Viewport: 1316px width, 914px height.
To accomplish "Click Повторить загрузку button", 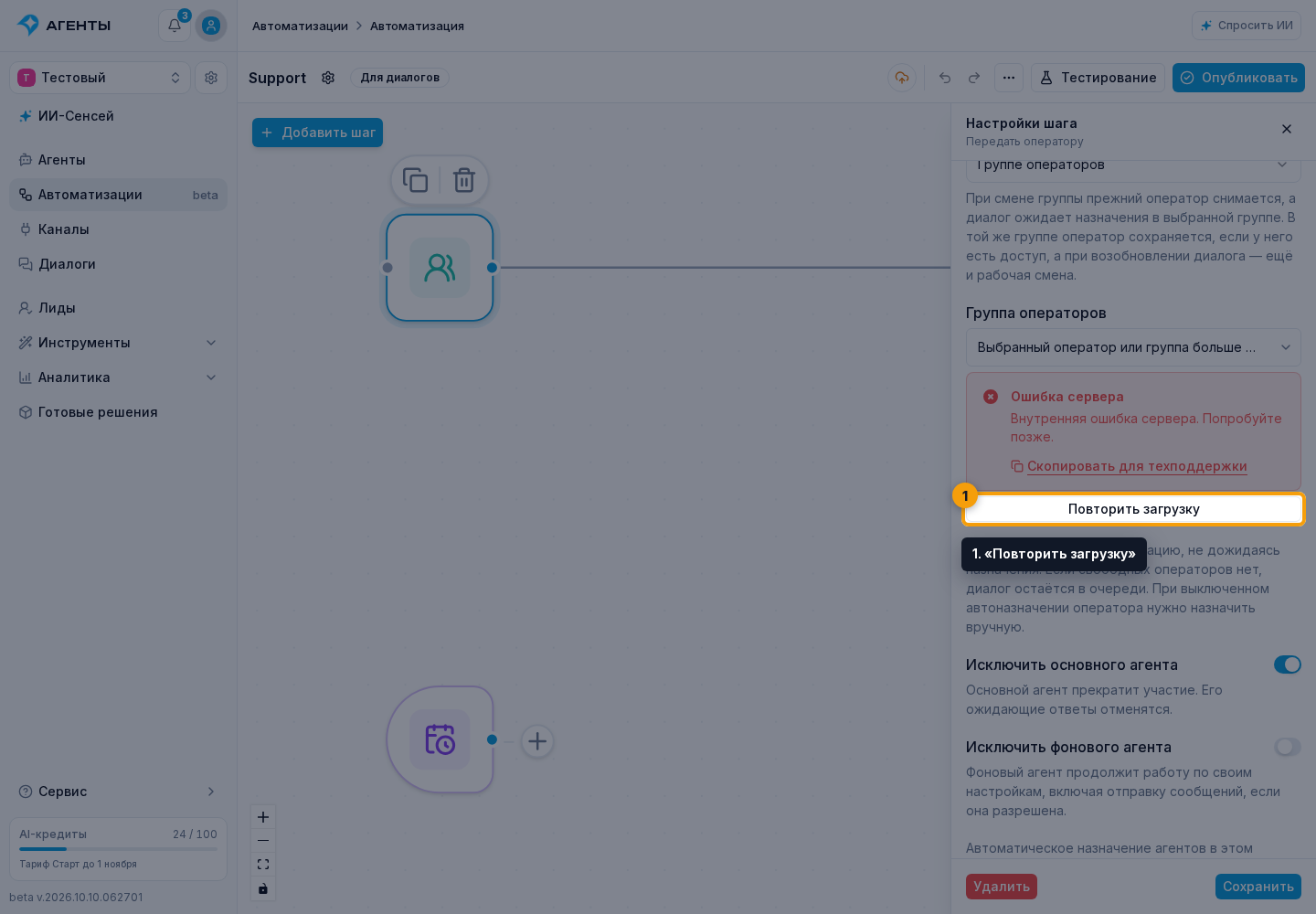I will 1133,509.
